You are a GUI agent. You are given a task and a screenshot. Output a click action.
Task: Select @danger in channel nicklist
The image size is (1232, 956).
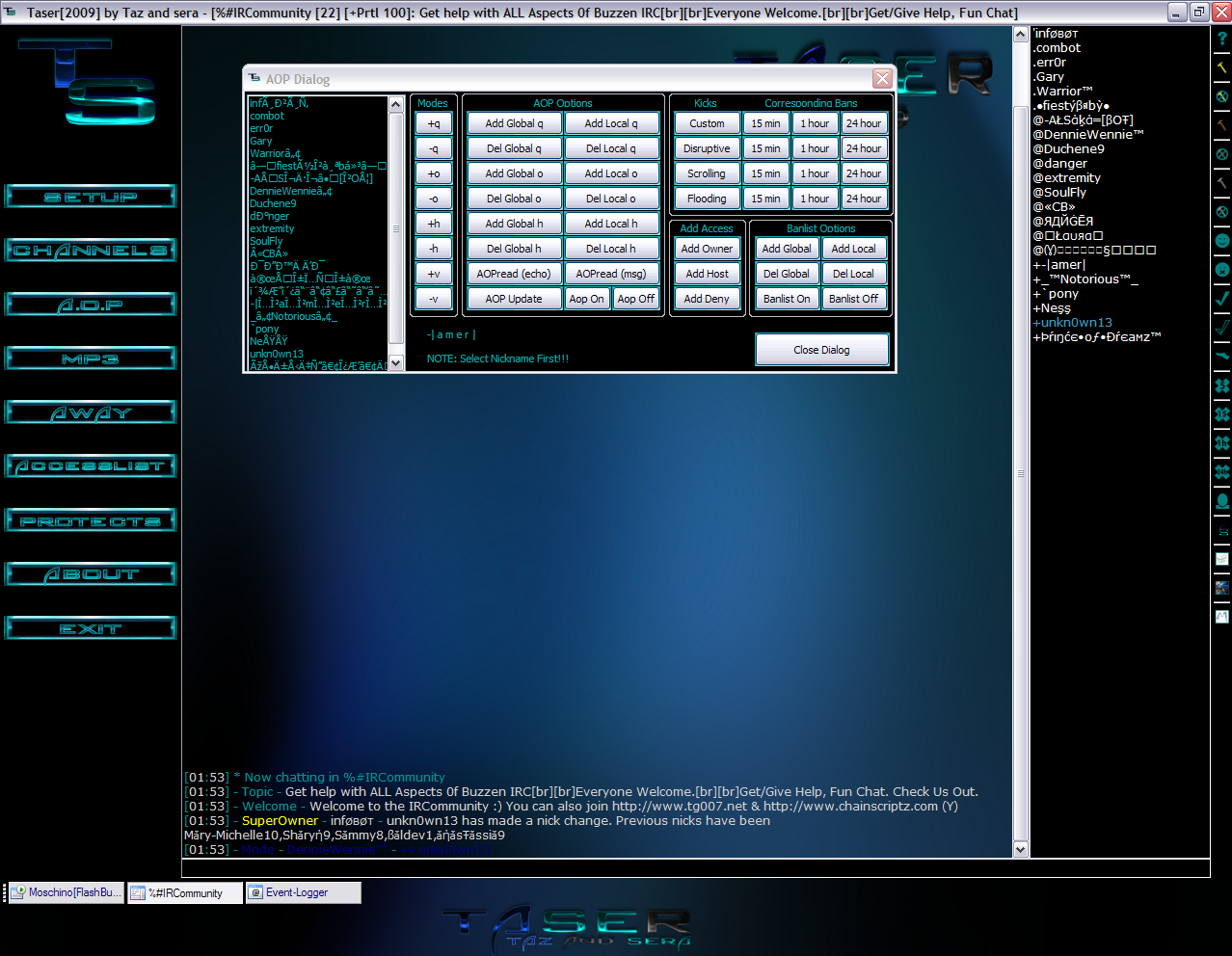coord(1059,164)
